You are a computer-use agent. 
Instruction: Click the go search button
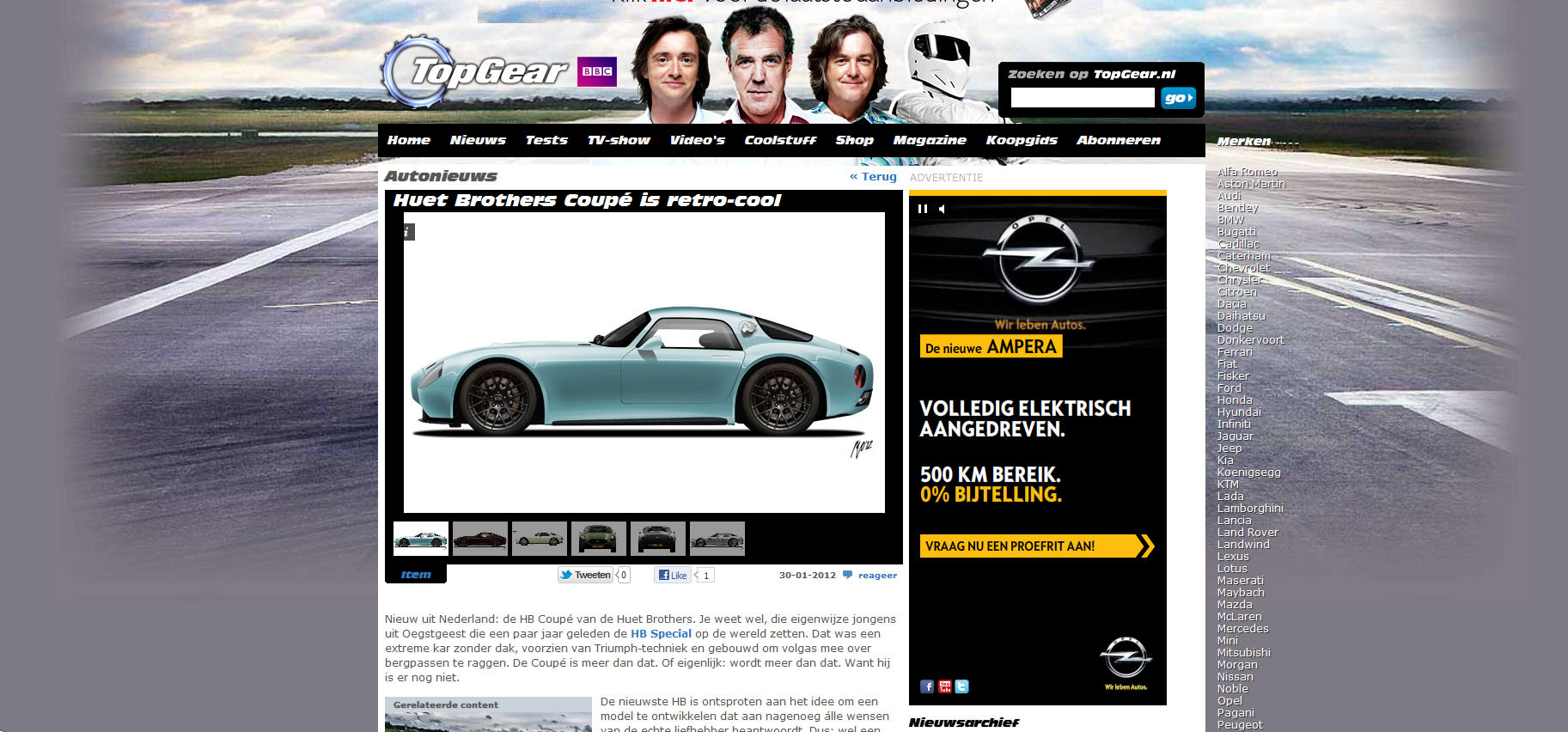click(x=1178, y=98)
